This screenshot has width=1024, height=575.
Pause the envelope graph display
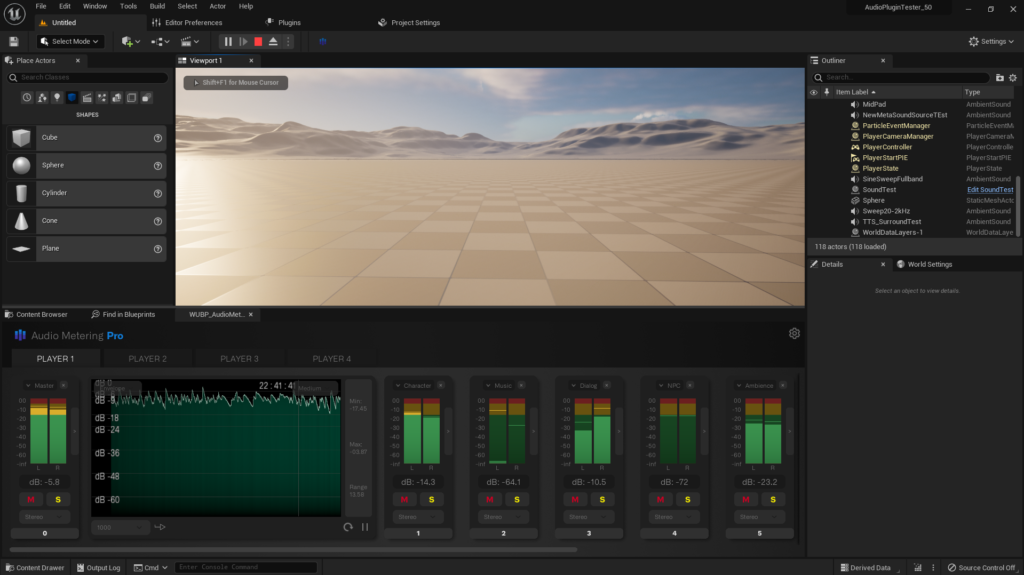365,527
